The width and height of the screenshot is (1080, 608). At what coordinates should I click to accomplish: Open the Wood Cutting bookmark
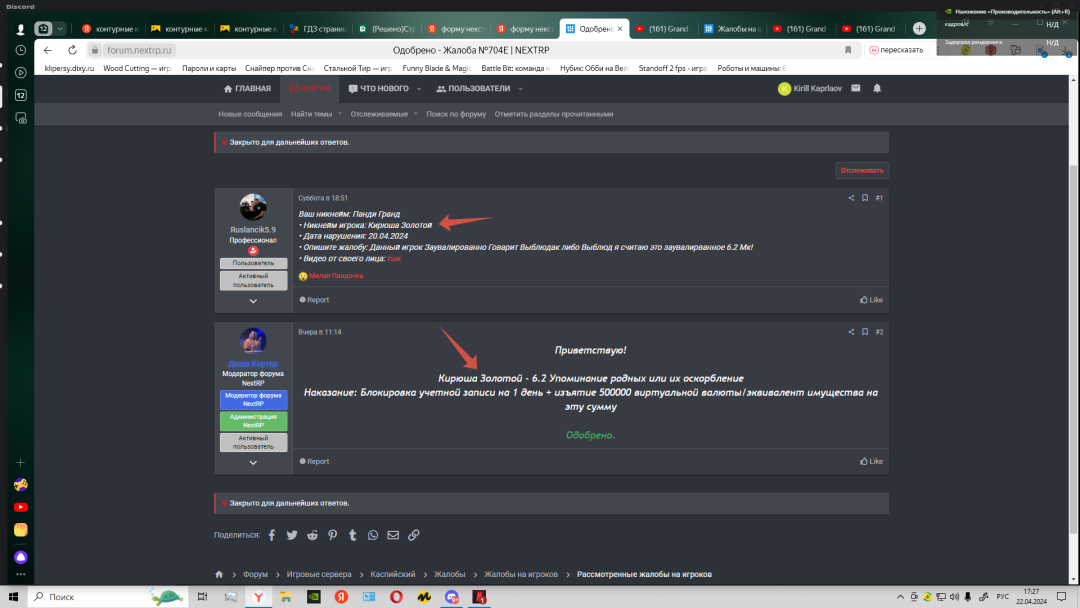[x=137, y=68]
